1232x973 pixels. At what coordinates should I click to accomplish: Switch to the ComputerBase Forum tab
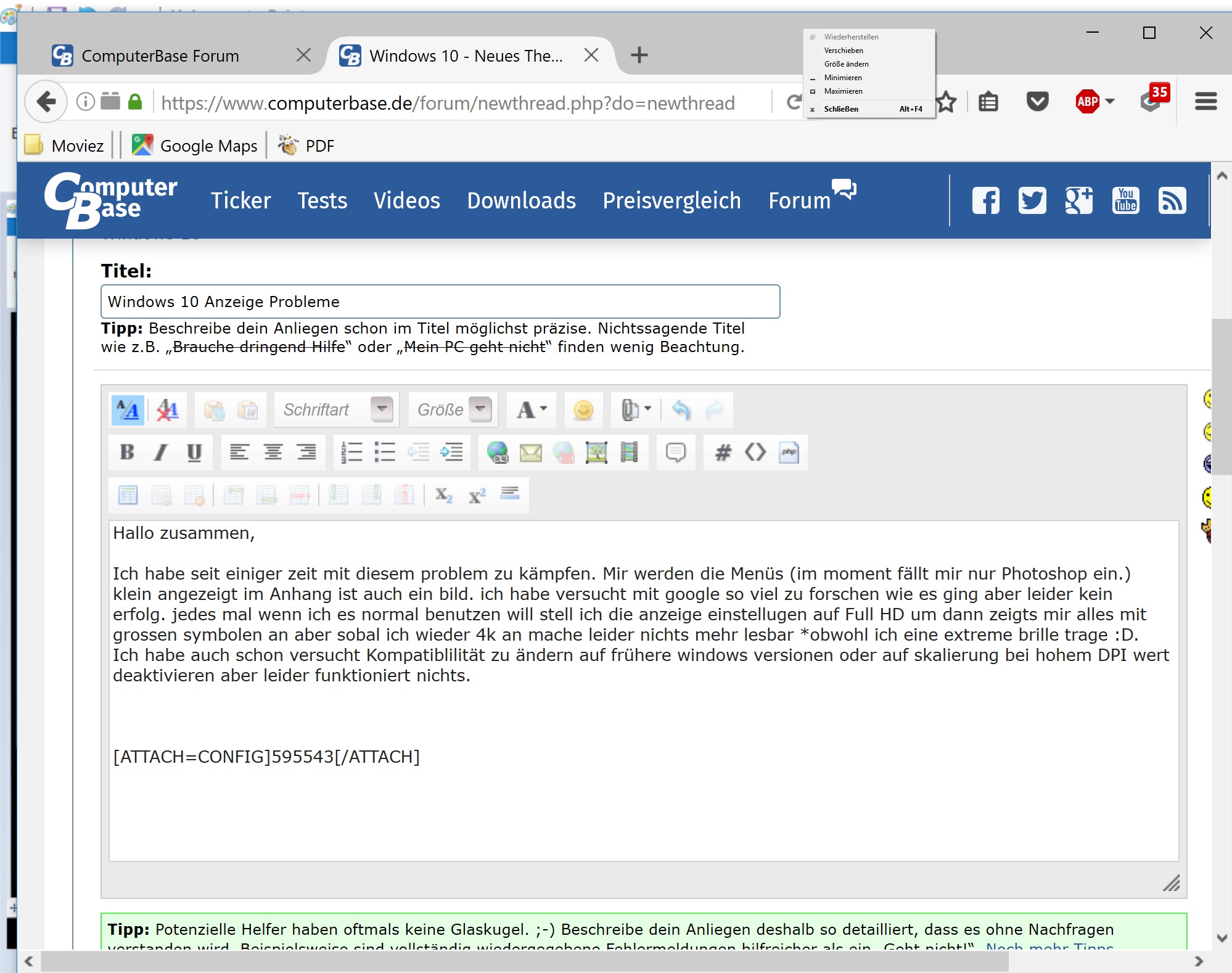point(160,56)
